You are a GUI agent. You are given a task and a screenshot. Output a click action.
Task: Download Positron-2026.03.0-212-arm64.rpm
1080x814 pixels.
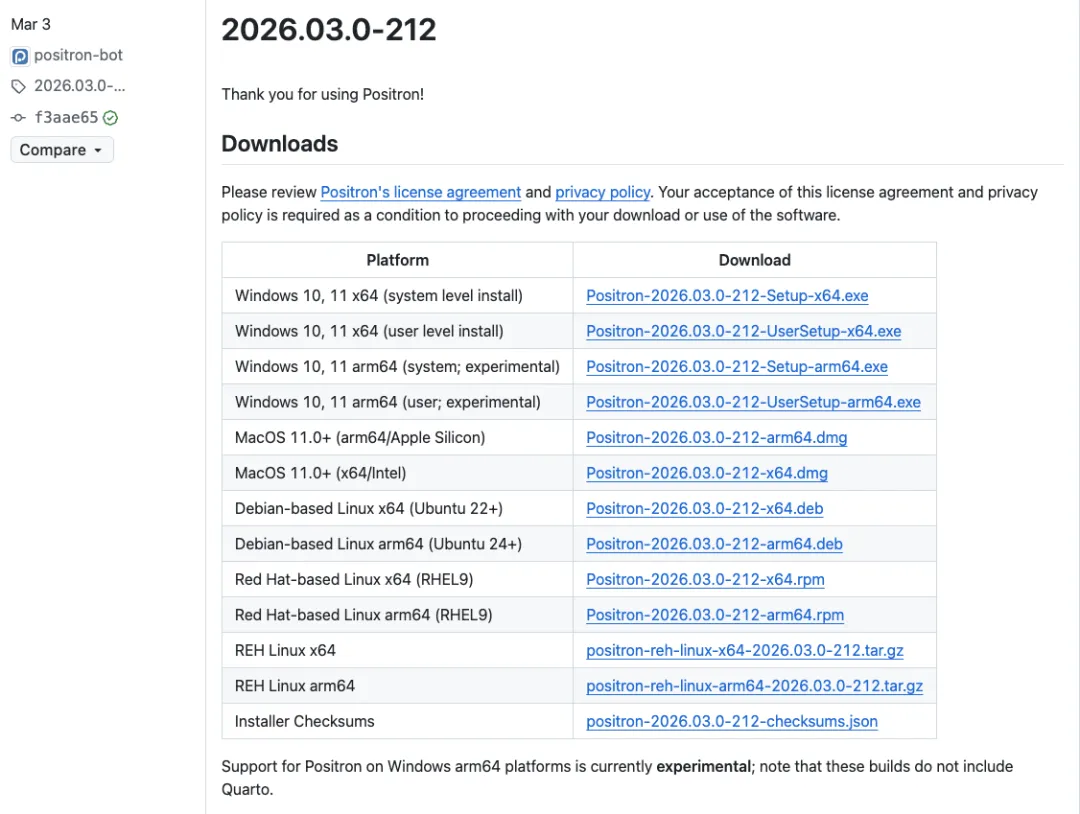pyautogui.click(x=715, y=615)
